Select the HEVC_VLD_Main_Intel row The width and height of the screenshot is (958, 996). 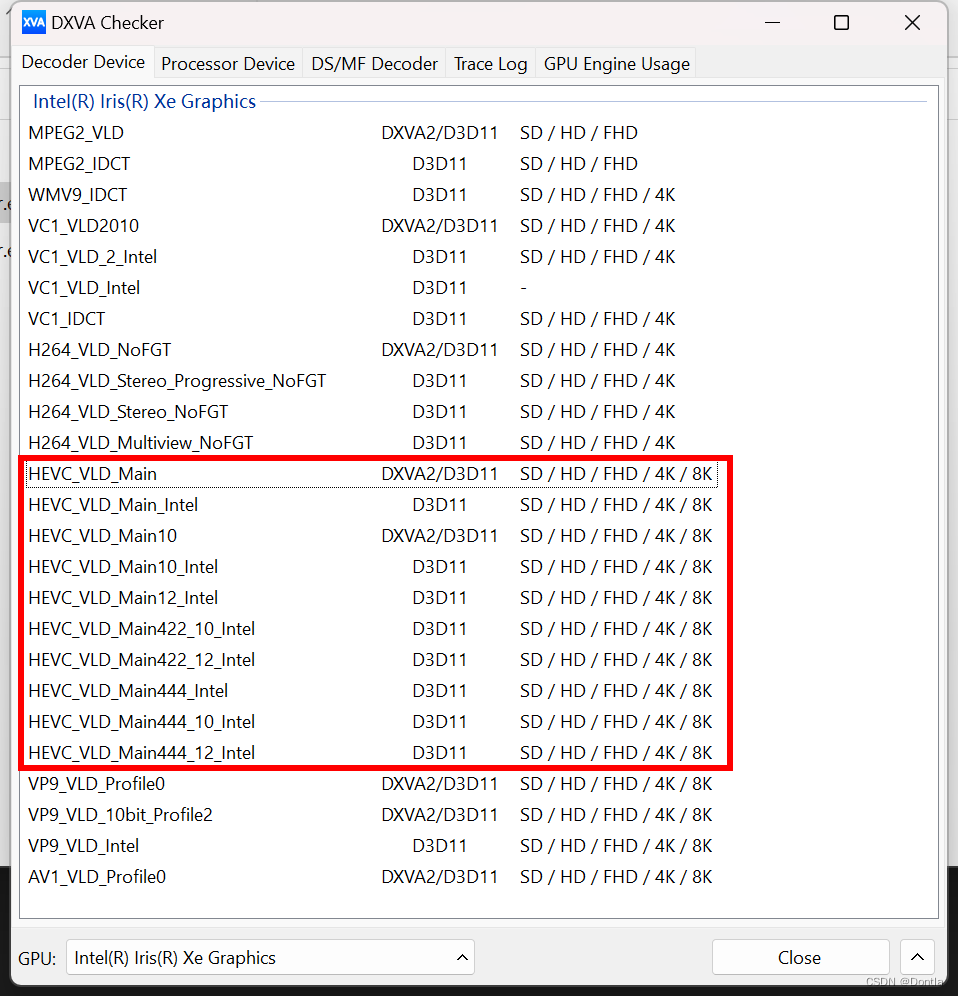point(372,505)
